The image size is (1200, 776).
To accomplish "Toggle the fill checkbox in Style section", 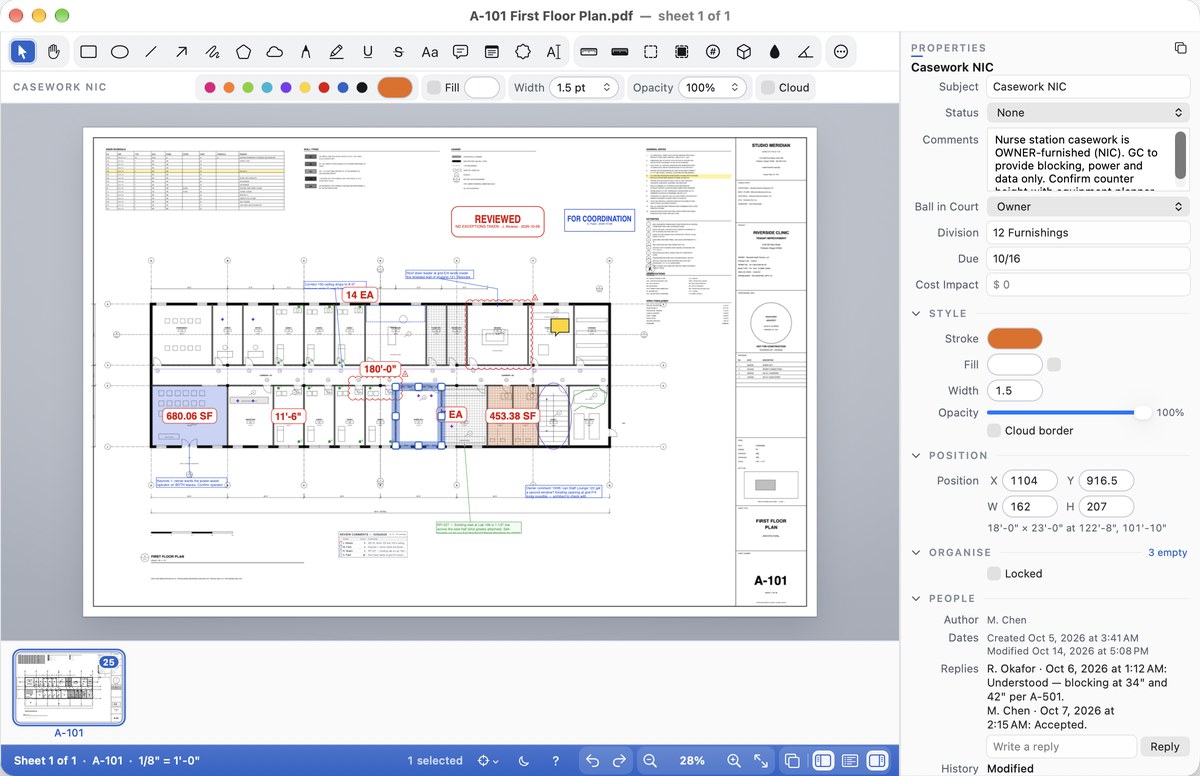I will click(1054, 365).
